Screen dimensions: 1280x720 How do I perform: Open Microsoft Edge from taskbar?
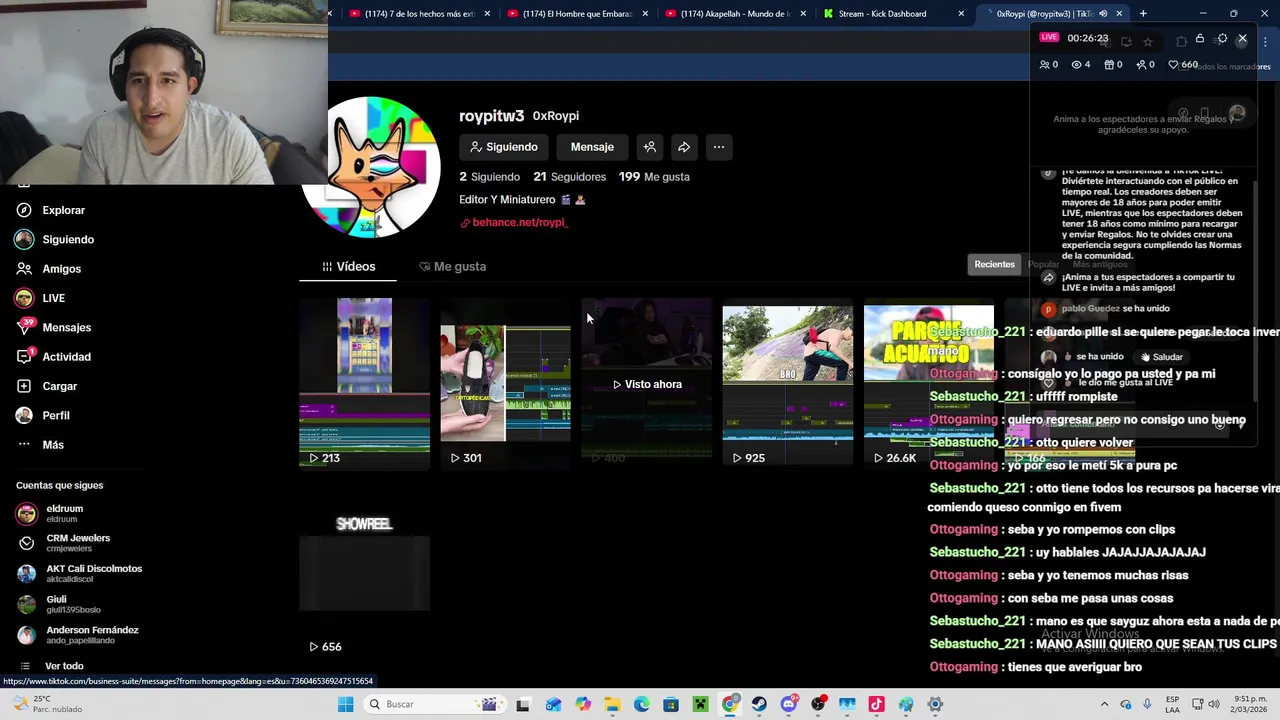coord(641,704)
